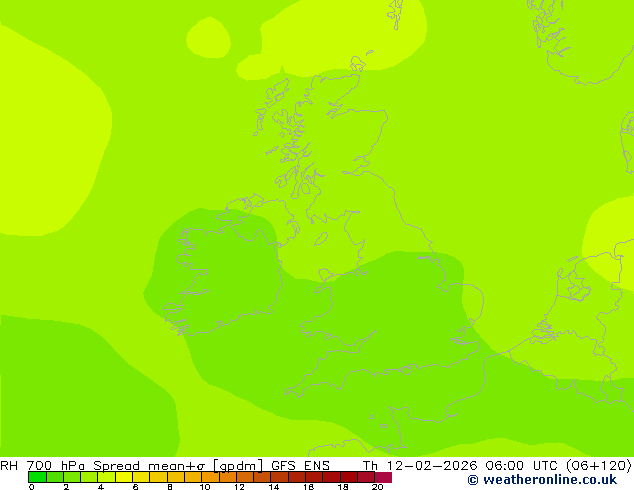Click the 'mean+σ' caption text
Image resolution: width=634 pixels, height=490 pixels.
[176, 466]
